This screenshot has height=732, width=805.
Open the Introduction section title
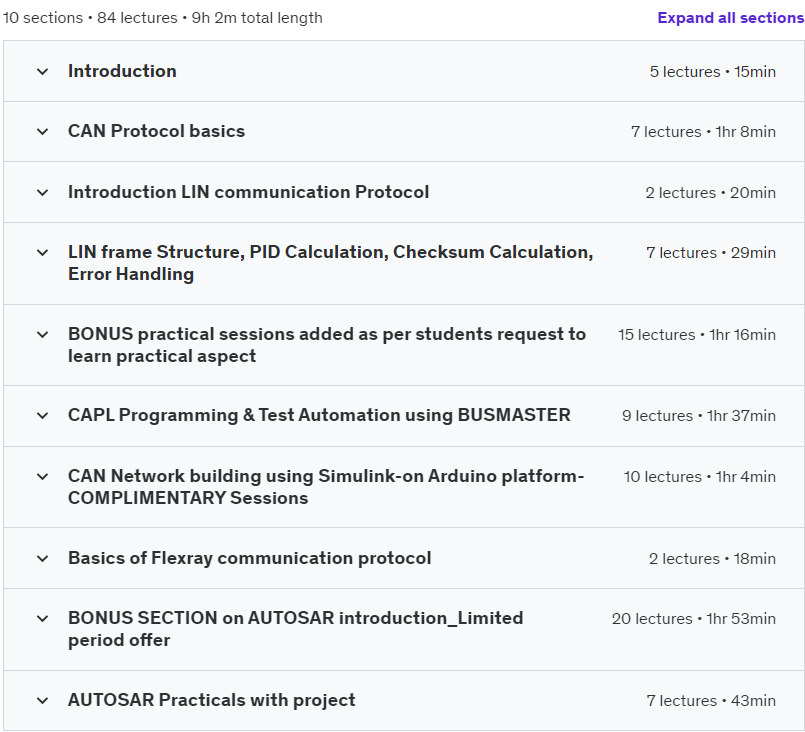pos(122,71)
